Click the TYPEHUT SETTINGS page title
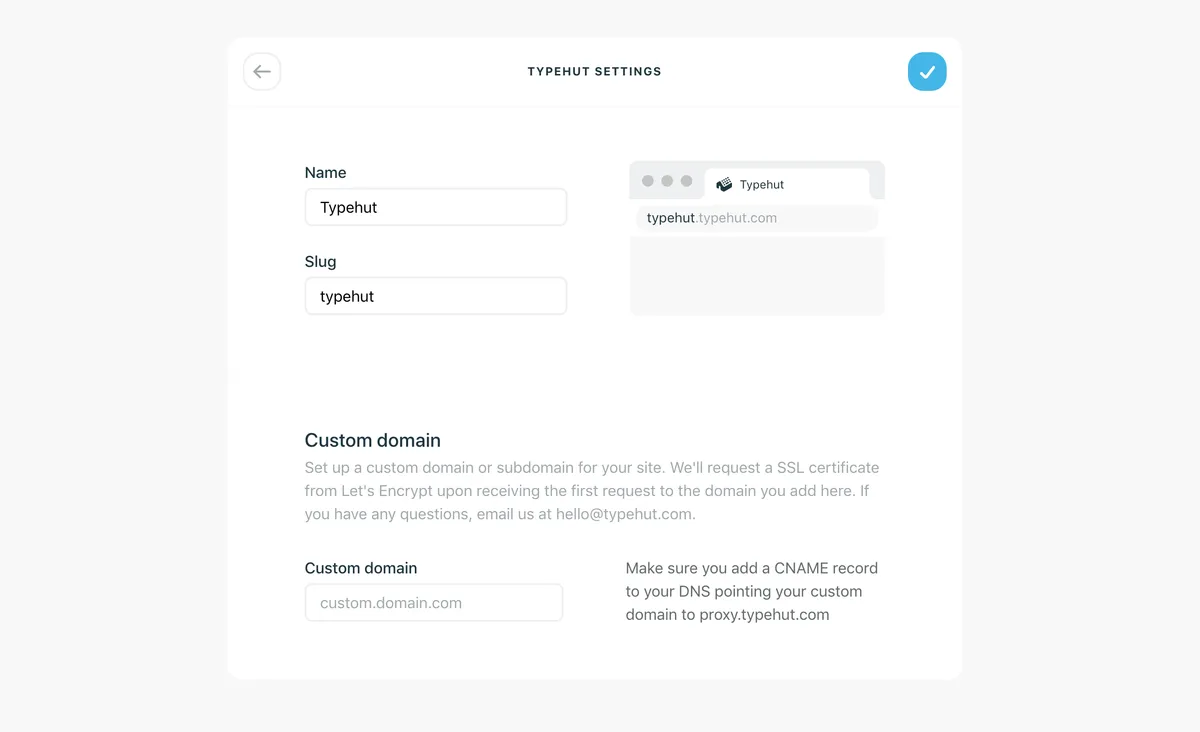 point(594,72)
